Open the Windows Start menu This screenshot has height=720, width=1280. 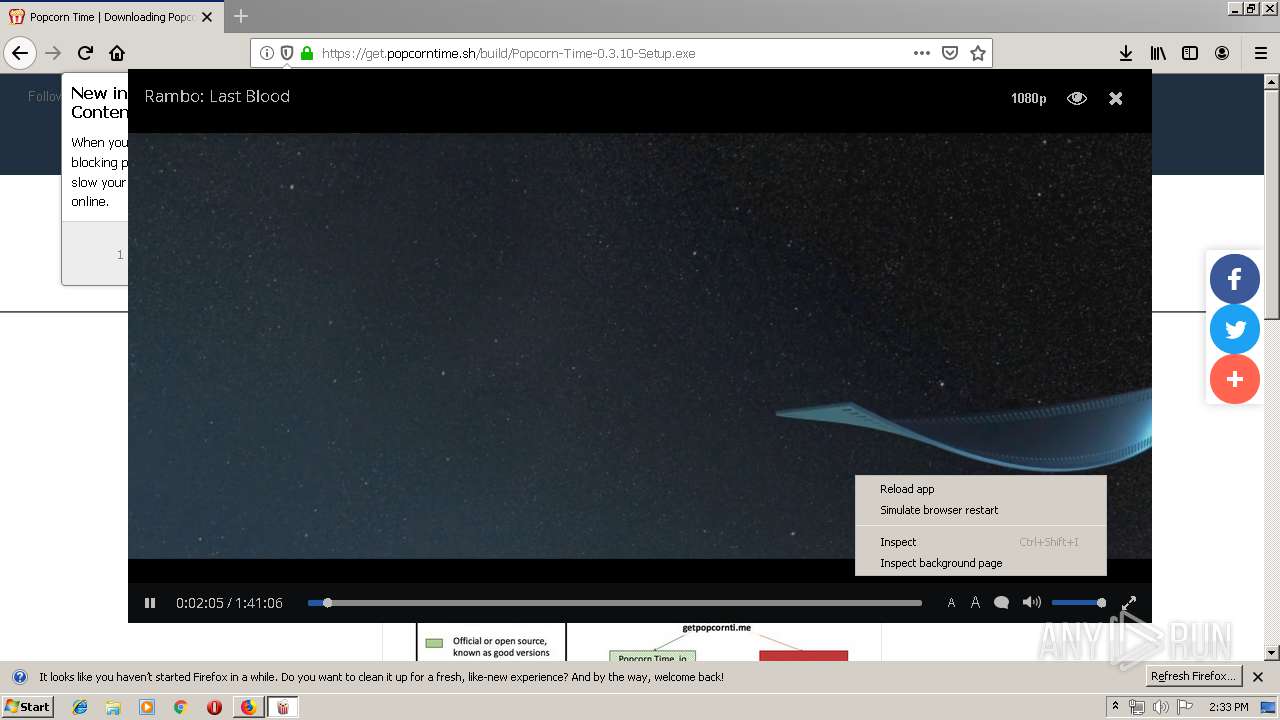coord(28,707)
